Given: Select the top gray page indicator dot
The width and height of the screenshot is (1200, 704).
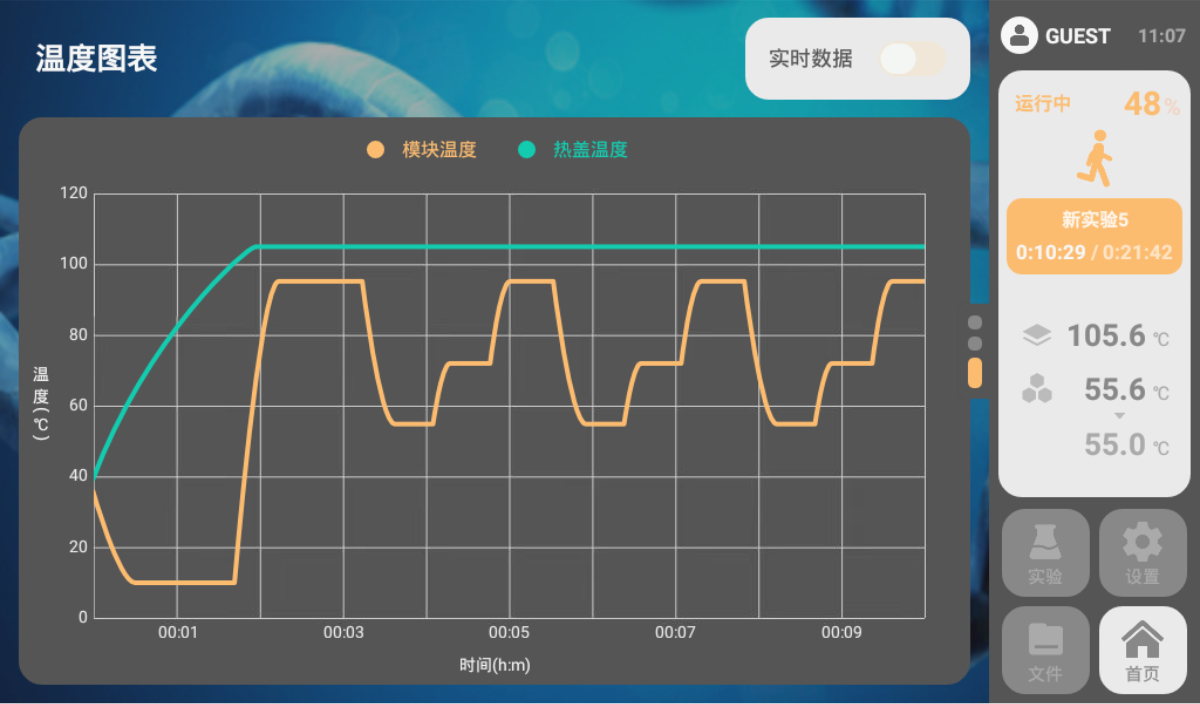Looking at the screenshot, I should [975, 323].
